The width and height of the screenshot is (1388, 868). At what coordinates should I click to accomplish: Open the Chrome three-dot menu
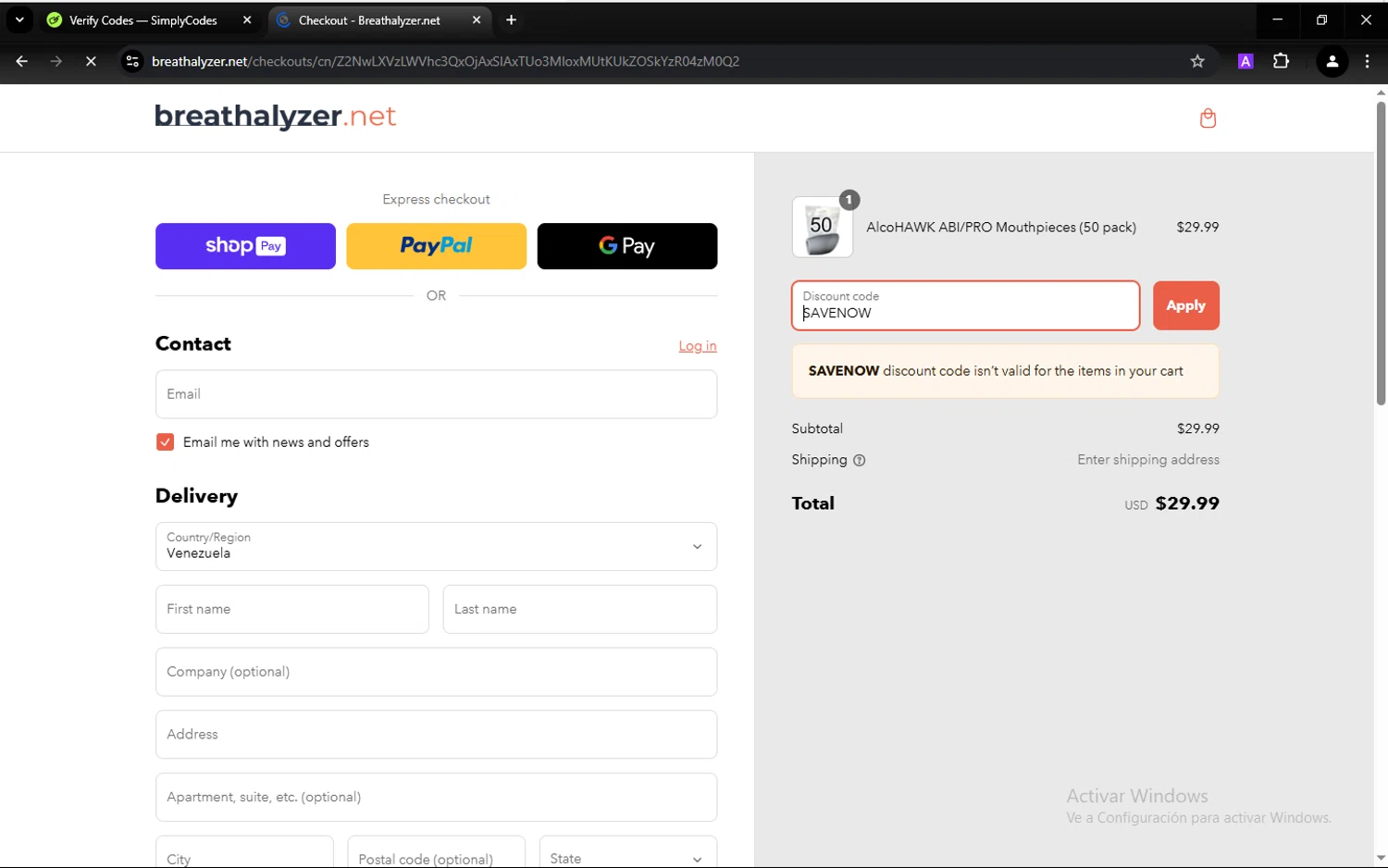(1367, 61)
